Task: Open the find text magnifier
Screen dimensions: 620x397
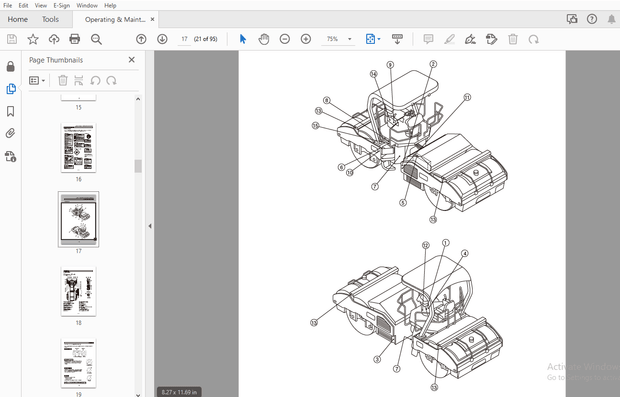Action: [x=96, y=39]
